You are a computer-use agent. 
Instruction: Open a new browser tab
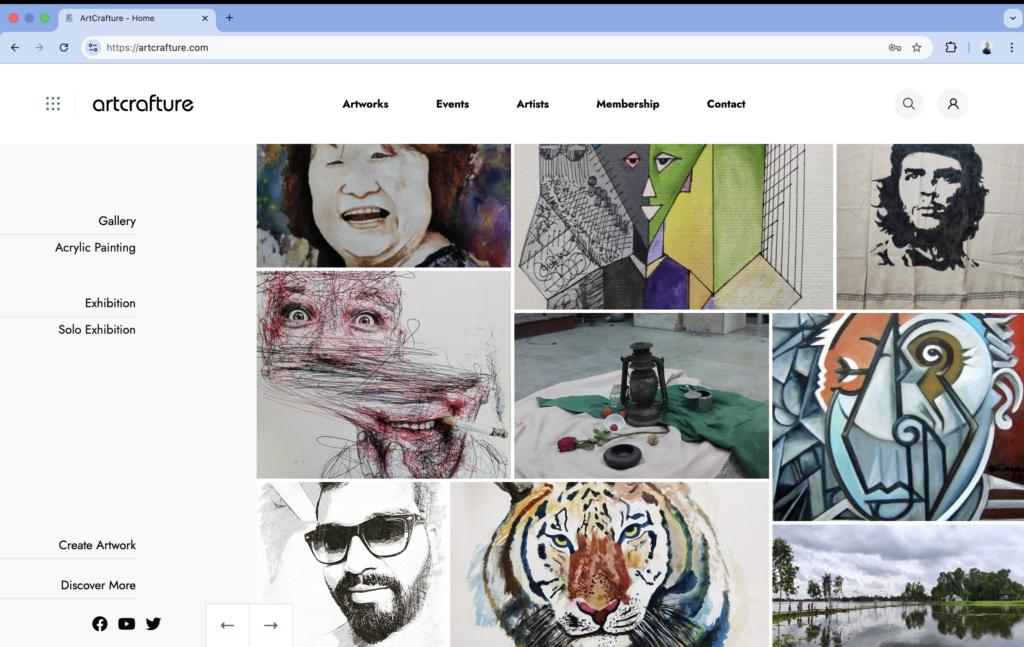coord(229,18)
